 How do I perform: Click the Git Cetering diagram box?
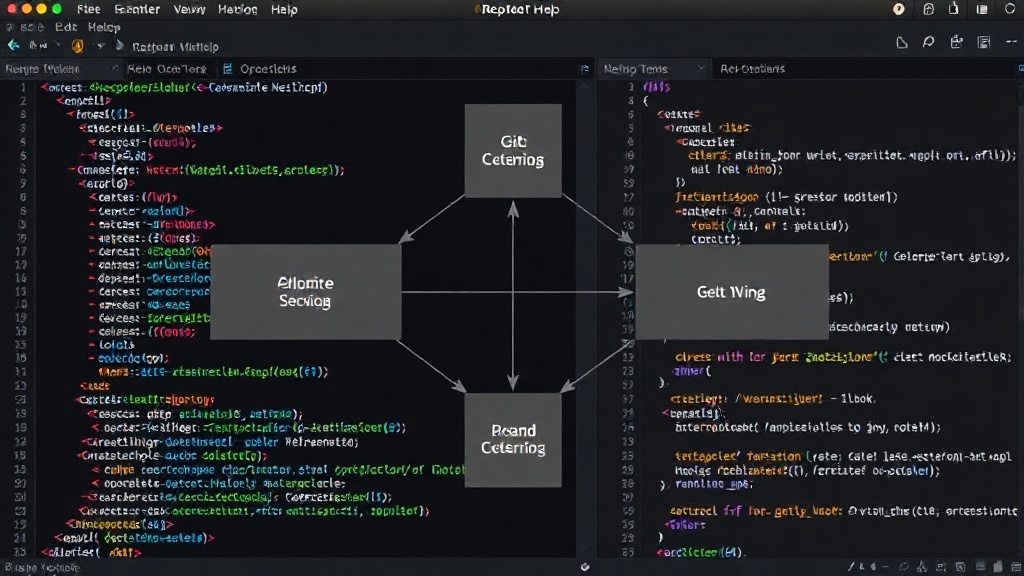[x=513, y=151]
